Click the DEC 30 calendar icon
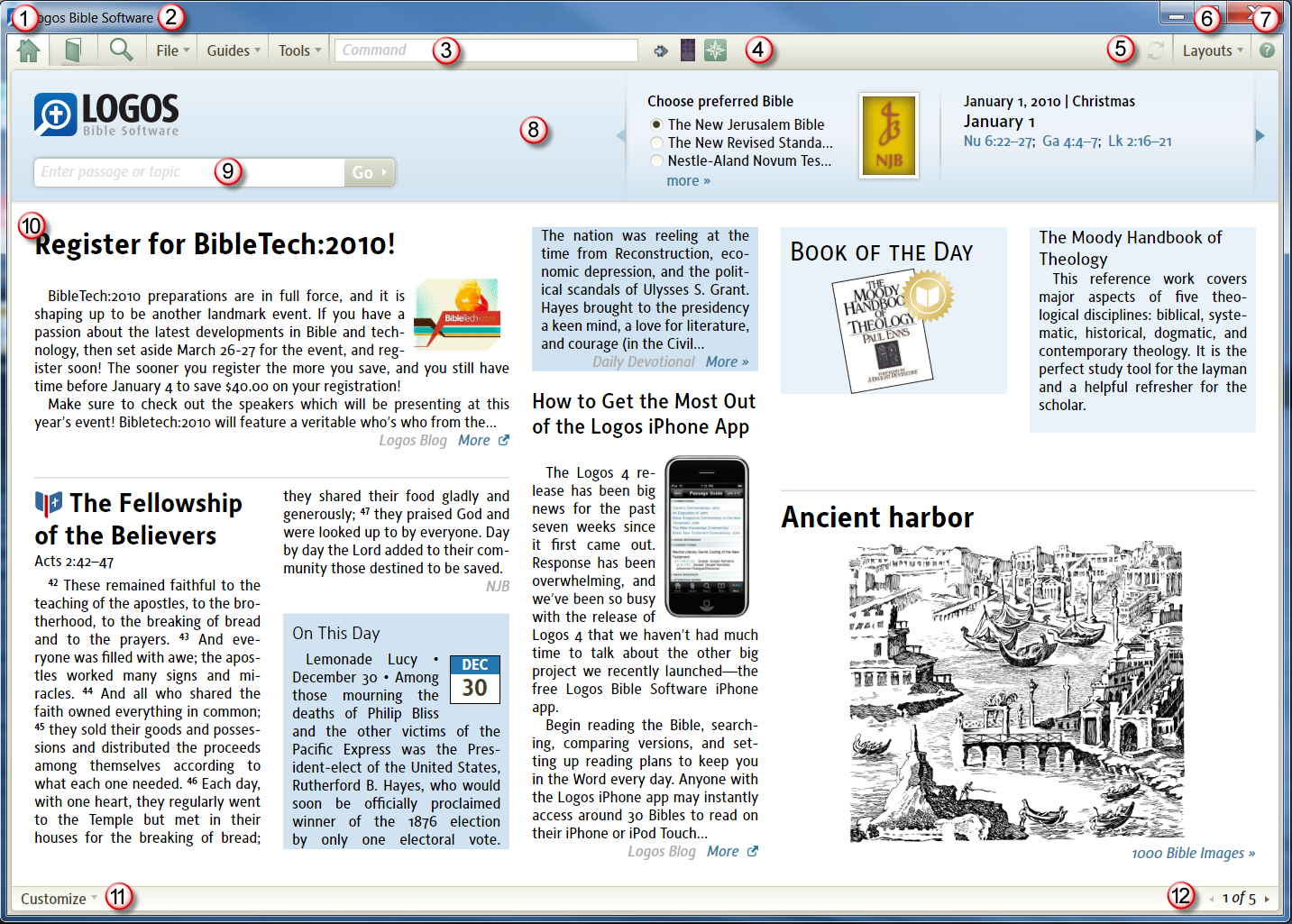 pyautogui.click(x=475, y=680)
